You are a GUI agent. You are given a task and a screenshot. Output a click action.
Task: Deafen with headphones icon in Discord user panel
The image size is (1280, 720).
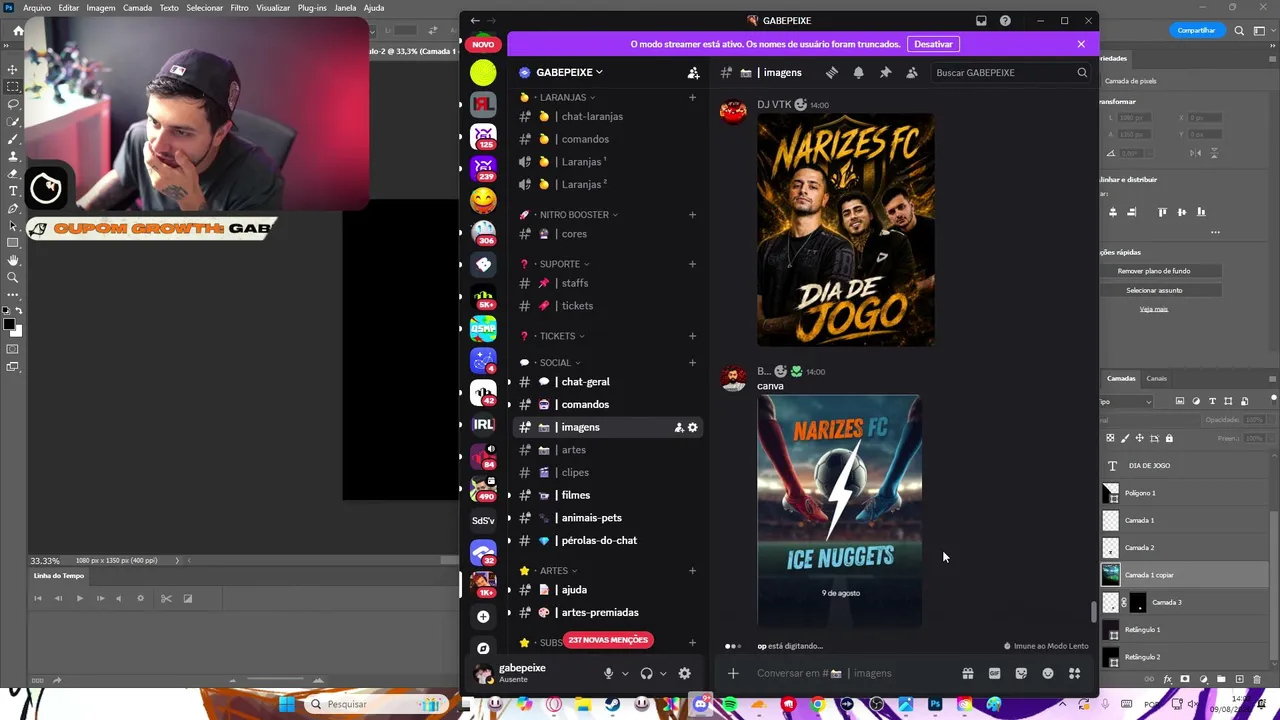click(x=646, y=673)
